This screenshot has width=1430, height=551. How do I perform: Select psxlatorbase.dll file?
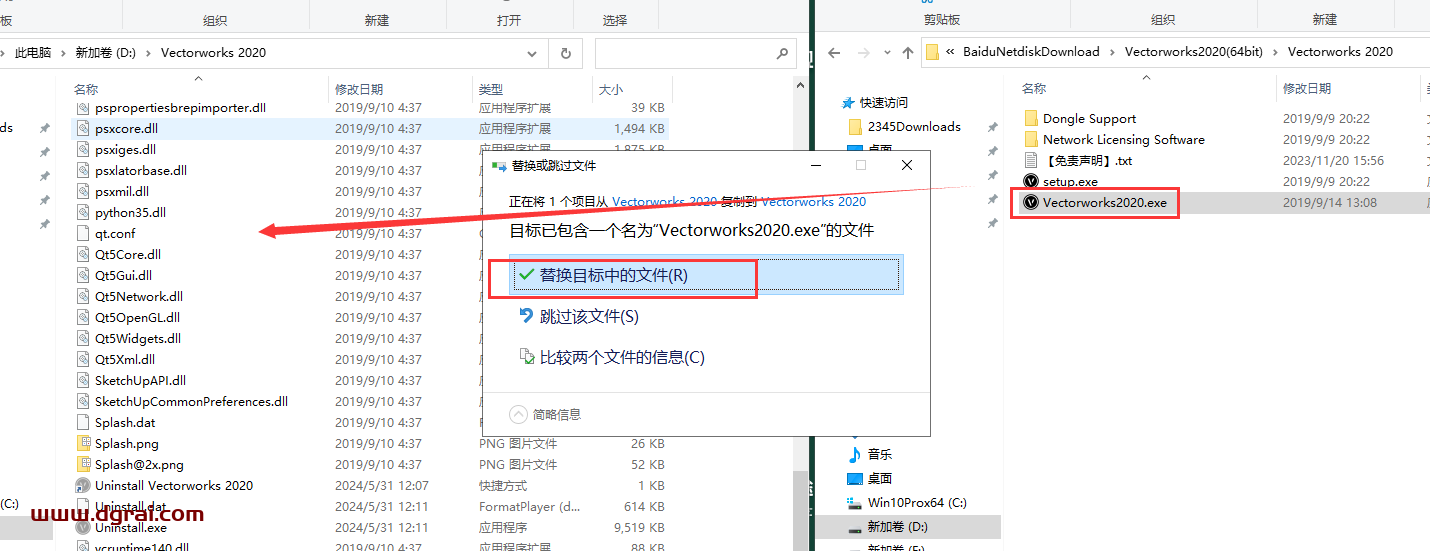[x=141, y=170]
